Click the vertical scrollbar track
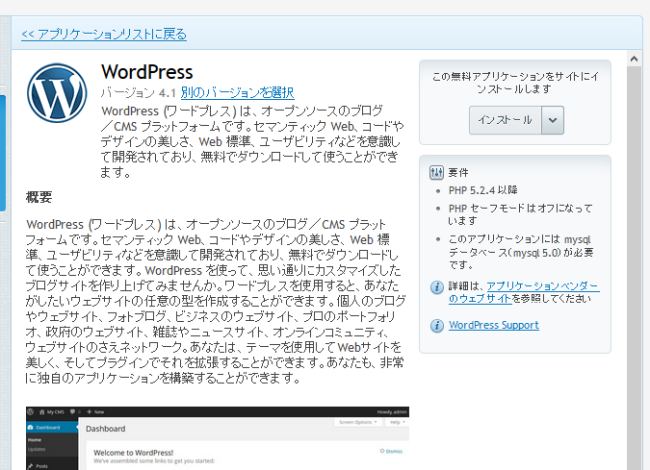 (x=634, y=268)
